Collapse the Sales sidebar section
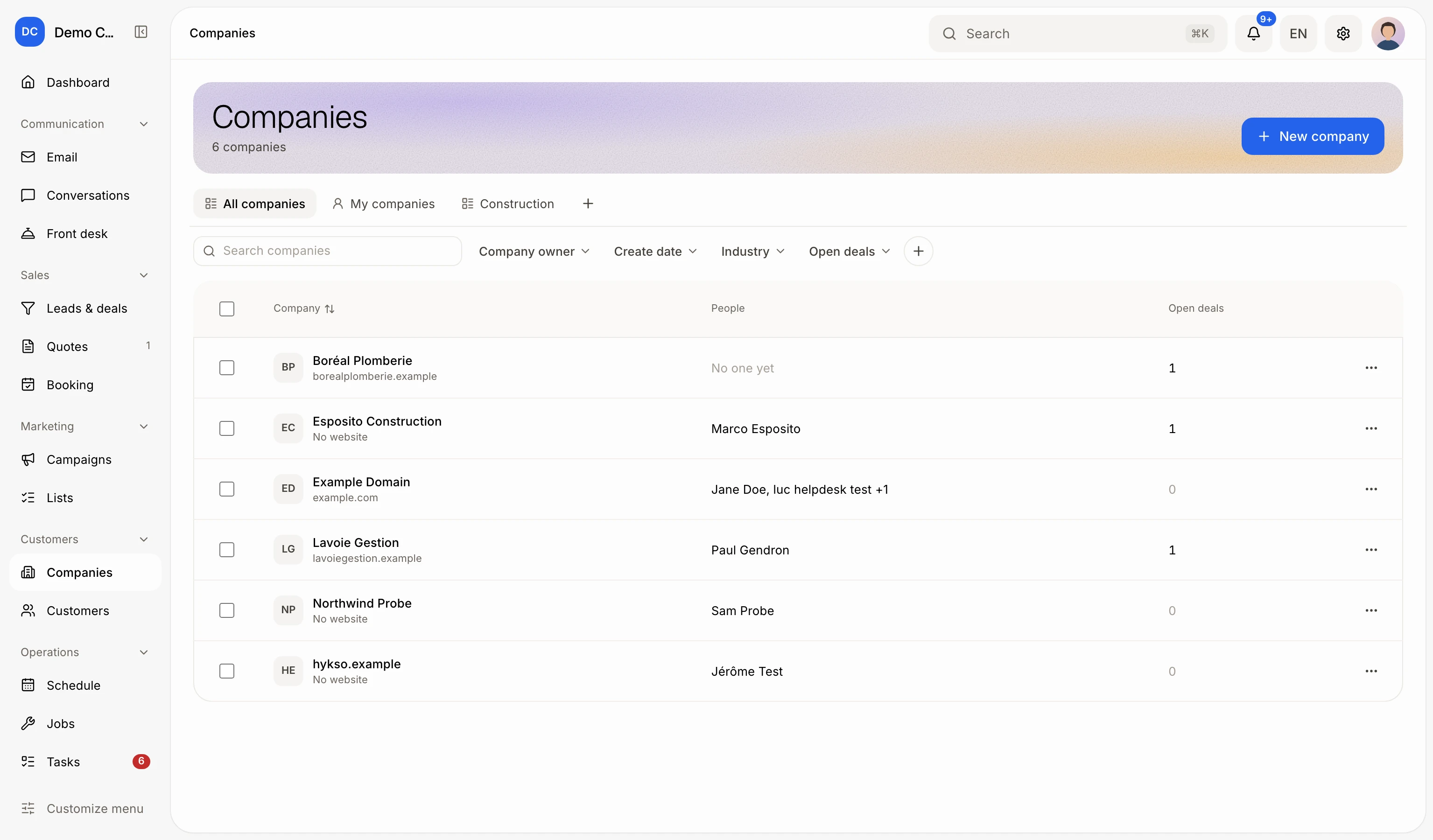1433x840 pixels. click(x=85, y=275)
